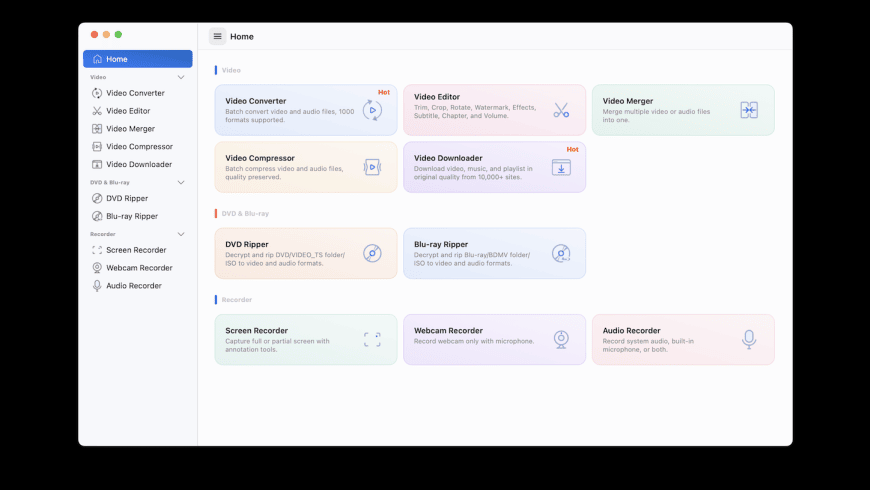870x490 pixels.
Task: Click download icon on Video Downloader card
Action: 561,167
